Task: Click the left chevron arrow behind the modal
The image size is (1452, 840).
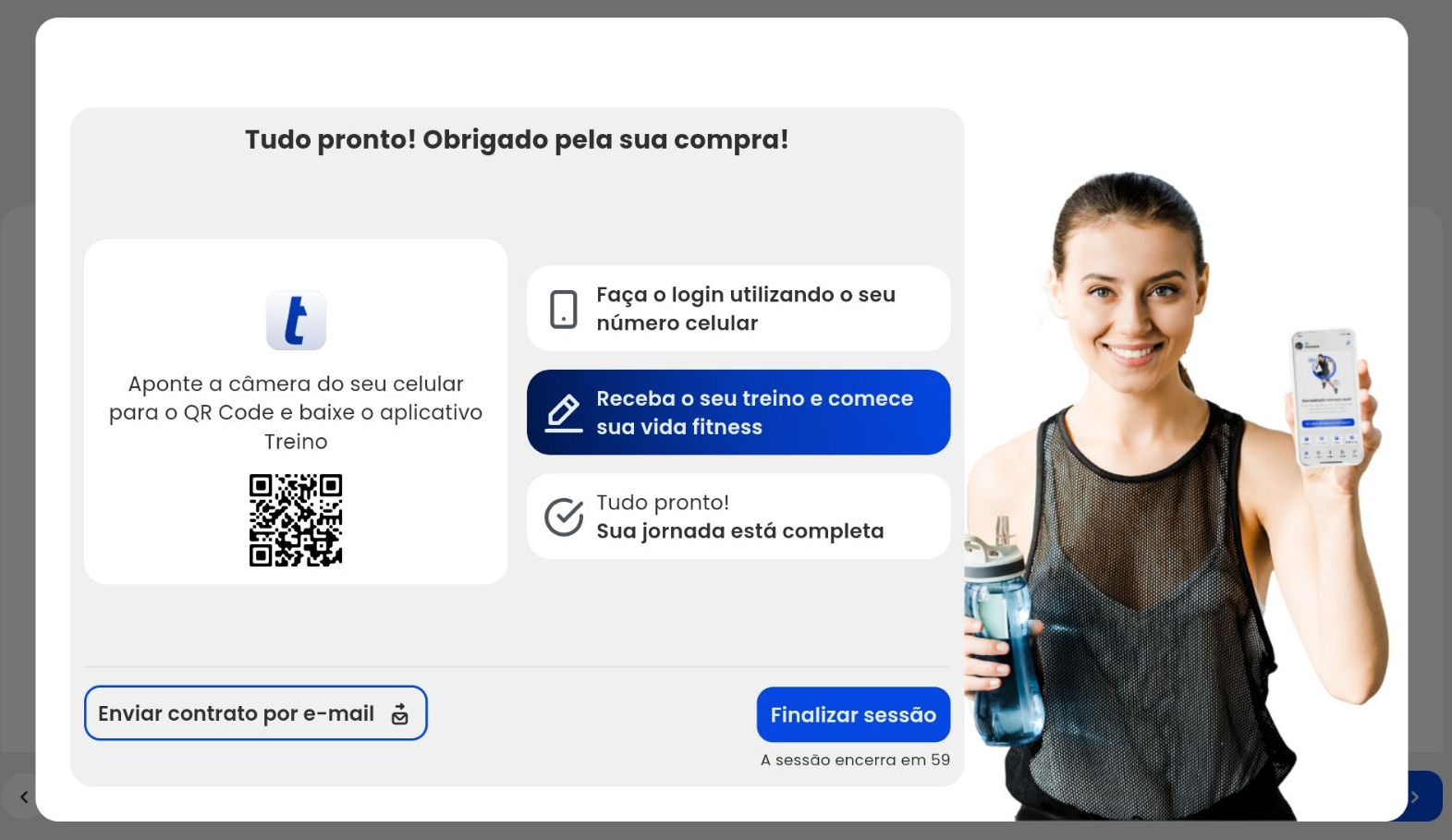Action: (24, 797)
